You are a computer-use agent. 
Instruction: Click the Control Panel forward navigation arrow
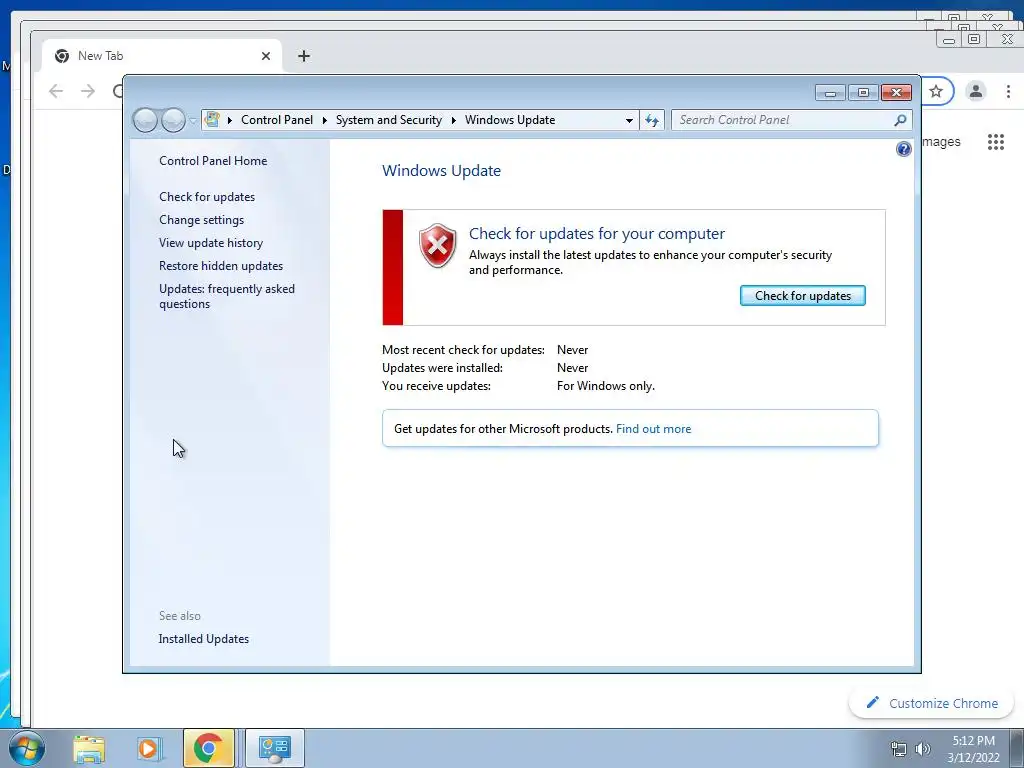point(173,120)
